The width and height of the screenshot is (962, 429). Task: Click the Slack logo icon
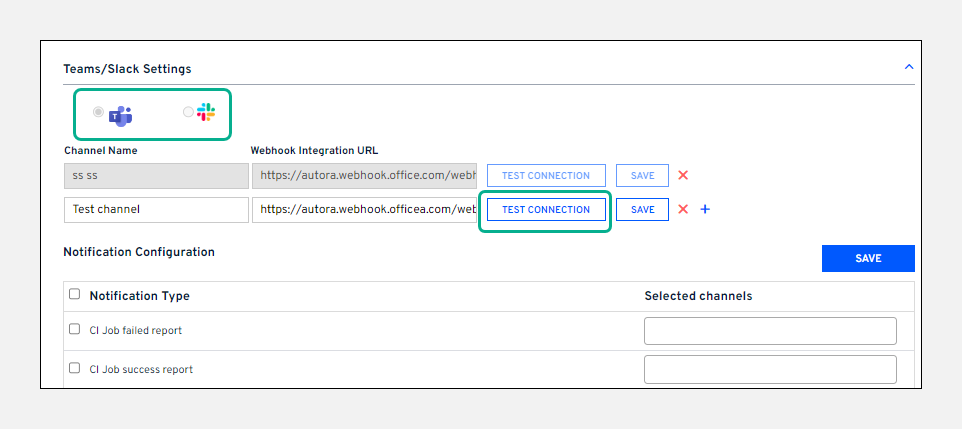pos(206,113)
